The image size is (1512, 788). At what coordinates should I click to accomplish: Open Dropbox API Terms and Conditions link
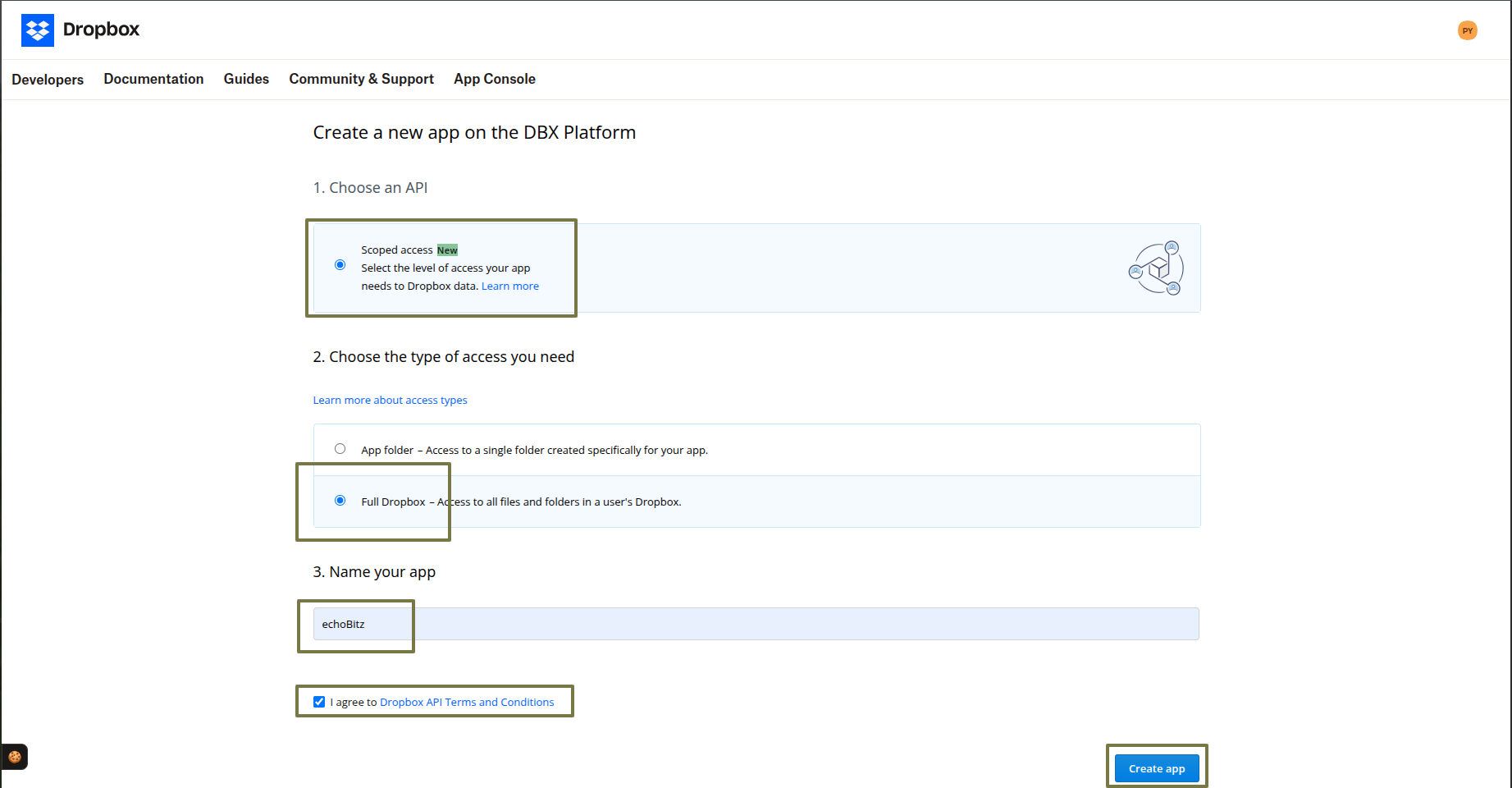(467, 703)
